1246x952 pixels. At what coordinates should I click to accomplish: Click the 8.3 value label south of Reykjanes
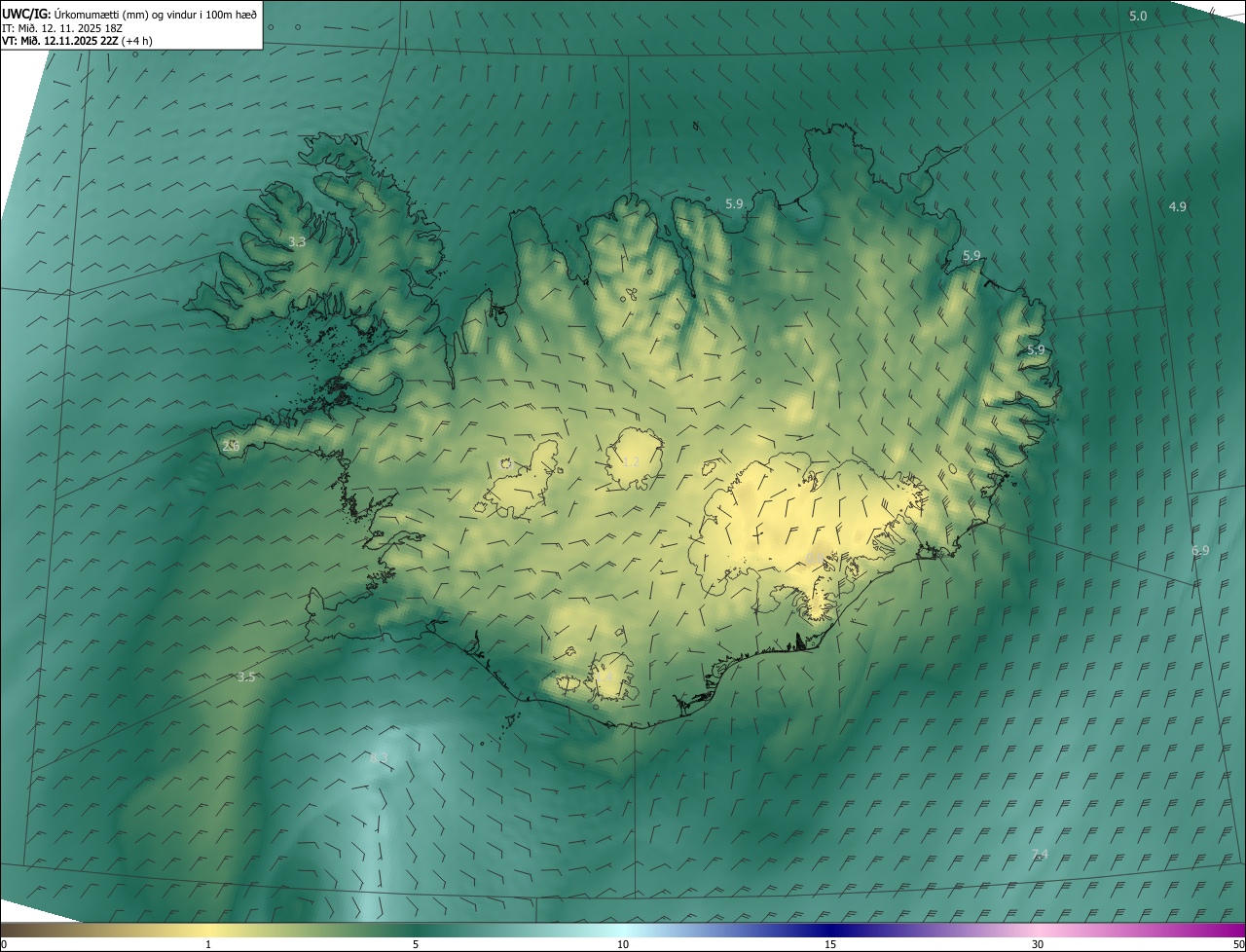tap(379, 757)
